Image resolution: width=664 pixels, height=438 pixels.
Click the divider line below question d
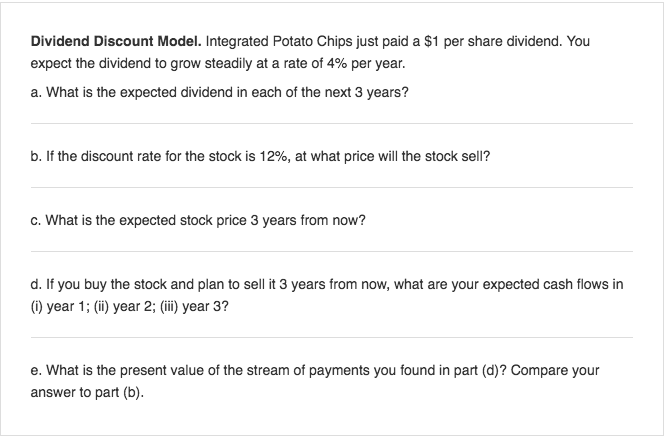332,338
